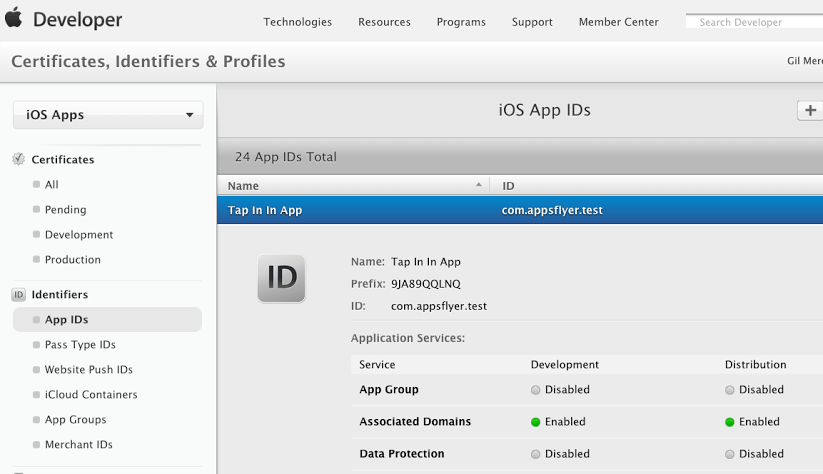Open the Technologies menu
Image resolution: width=823 pixels, height=474 pixels.
[x=298, y=22]
